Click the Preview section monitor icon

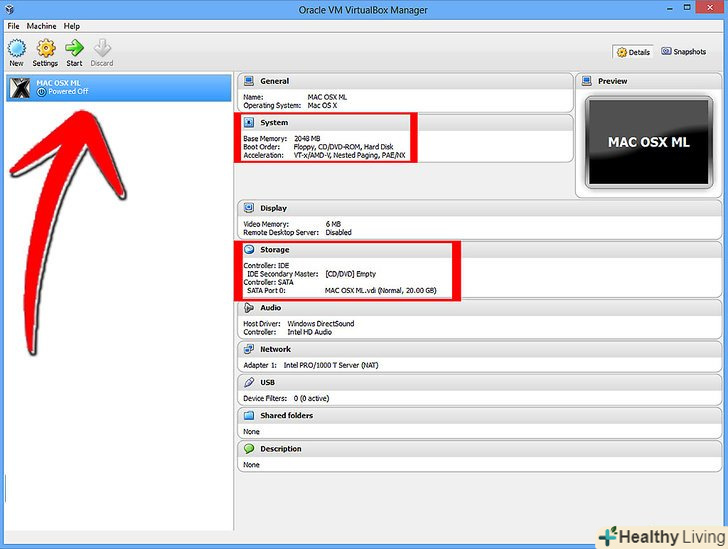click(x=586, y=81)
